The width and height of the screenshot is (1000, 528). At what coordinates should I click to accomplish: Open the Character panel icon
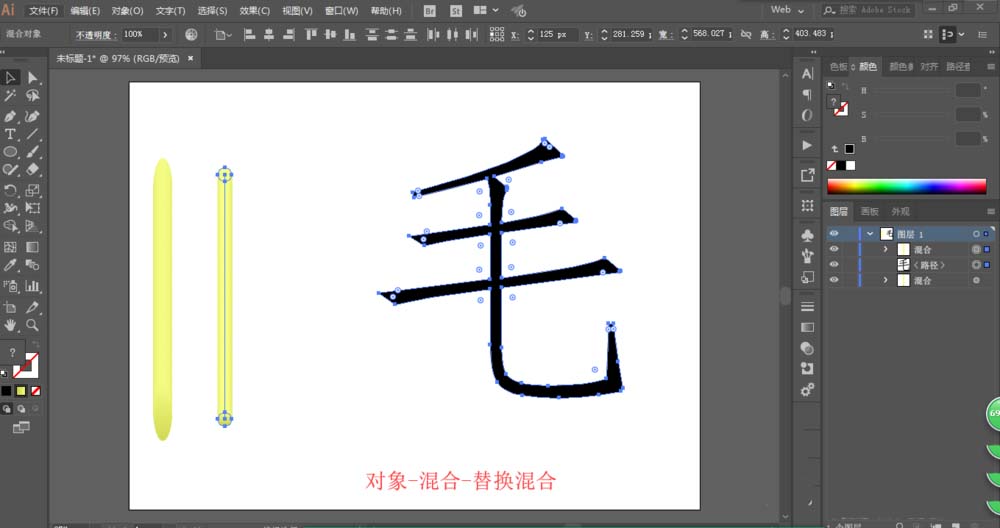pos(807,74)
